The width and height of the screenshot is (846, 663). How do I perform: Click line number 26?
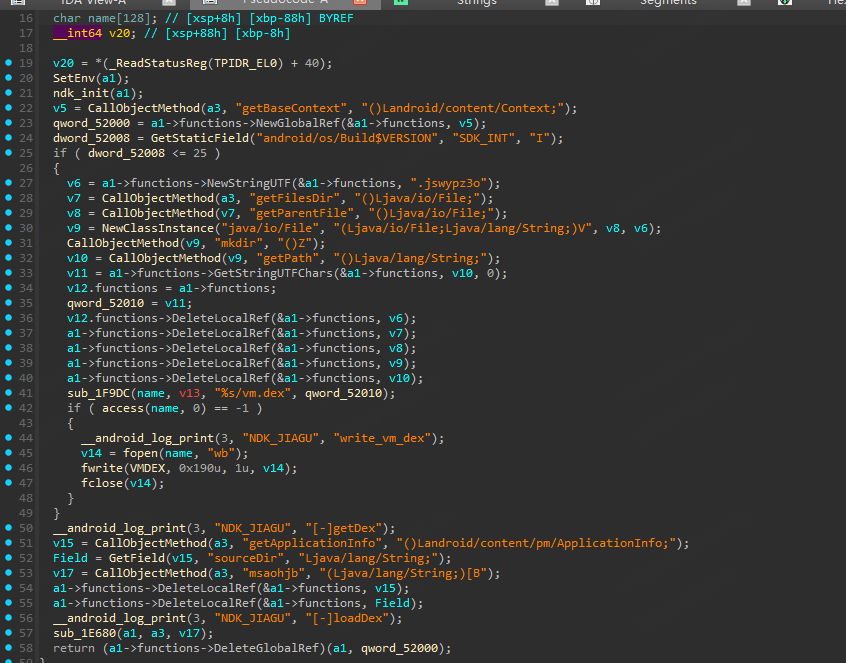click(26, 168)
